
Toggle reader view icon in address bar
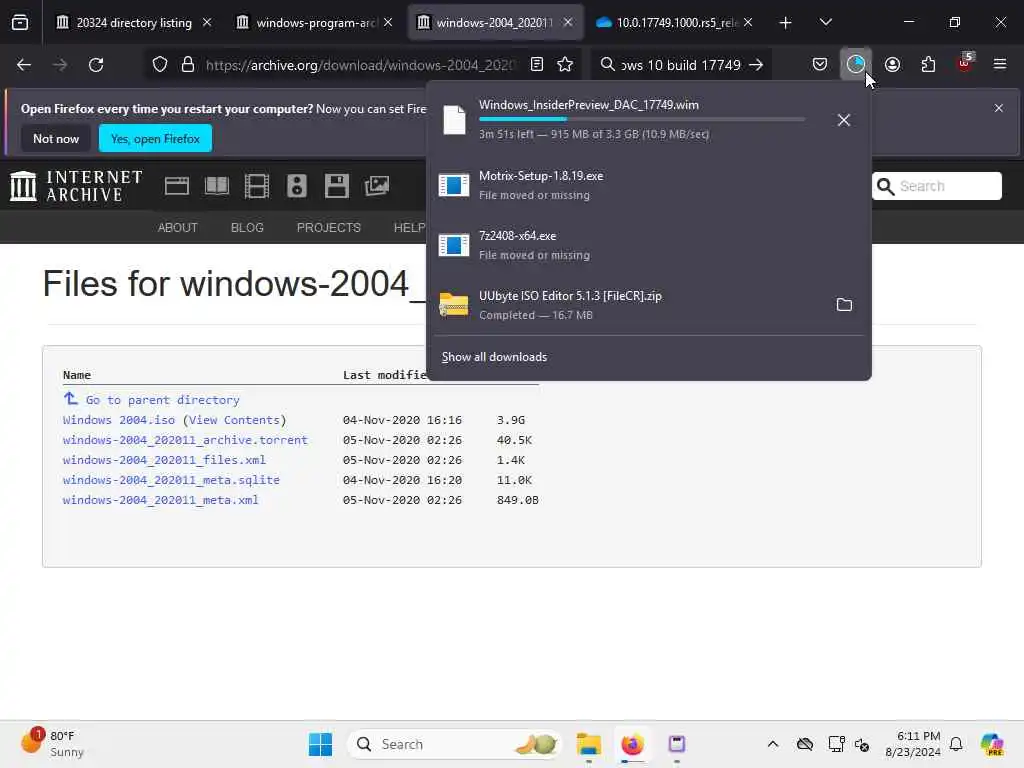click(537, 65)
